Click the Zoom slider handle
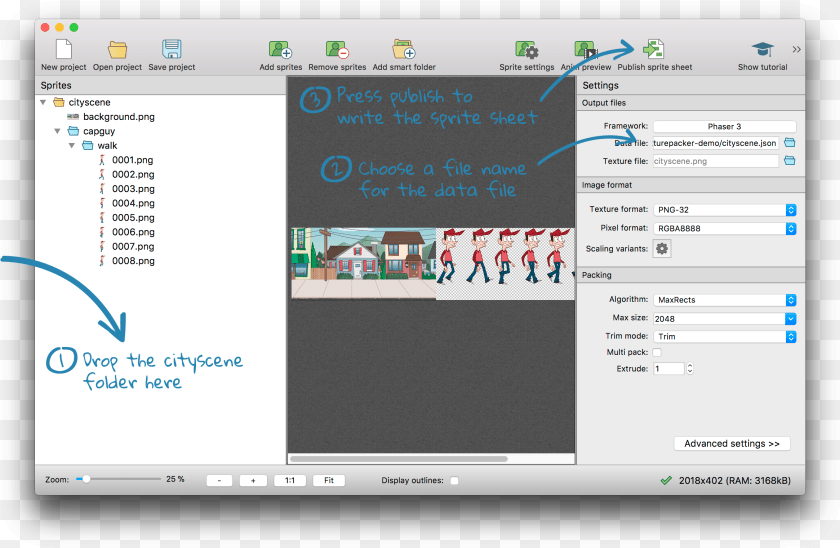Screen dimensions: 840x548 pos(86,479)
